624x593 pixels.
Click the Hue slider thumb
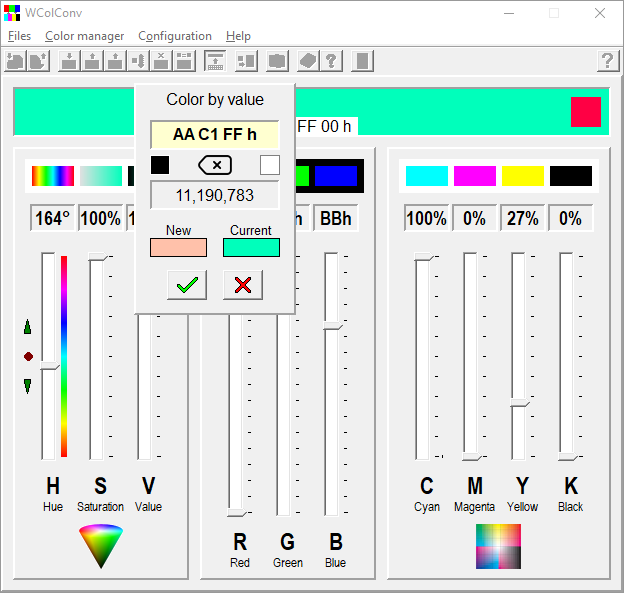point(50,366)
